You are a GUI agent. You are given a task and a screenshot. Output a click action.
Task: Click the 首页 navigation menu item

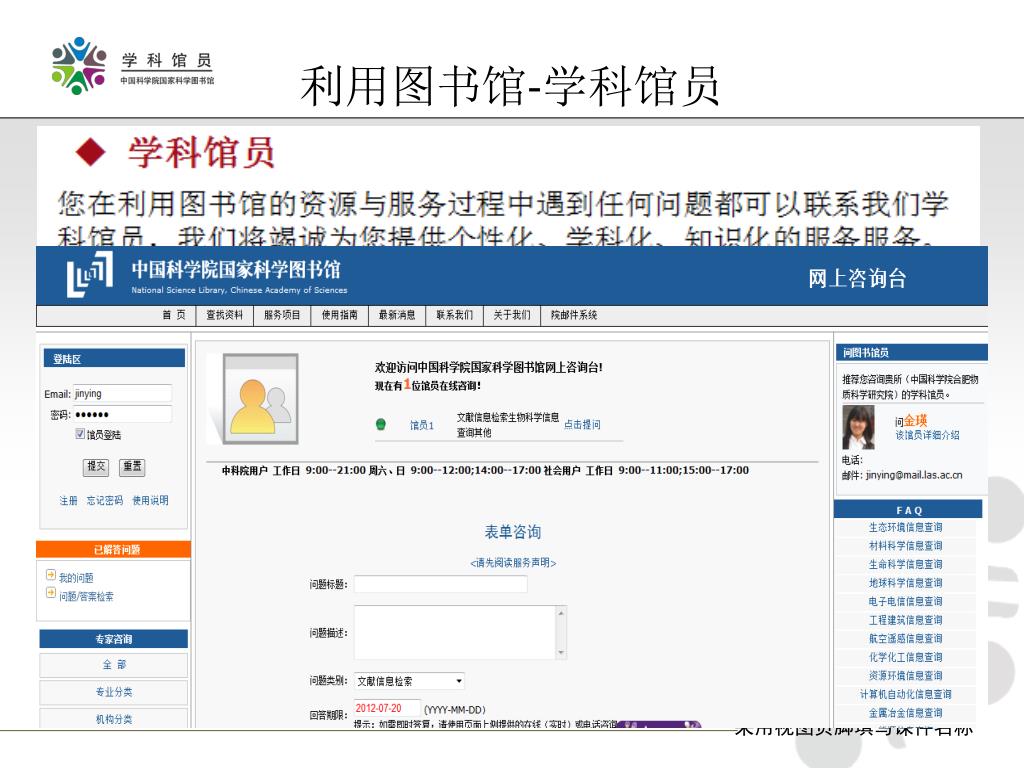174,315
